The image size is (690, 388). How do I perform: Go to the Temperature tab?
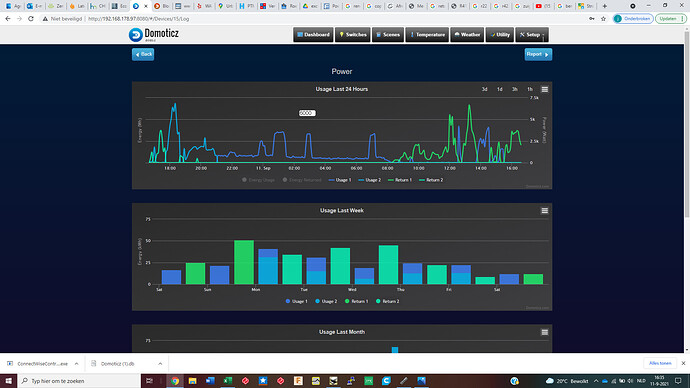pyautogui.click(x=427, y=35)
